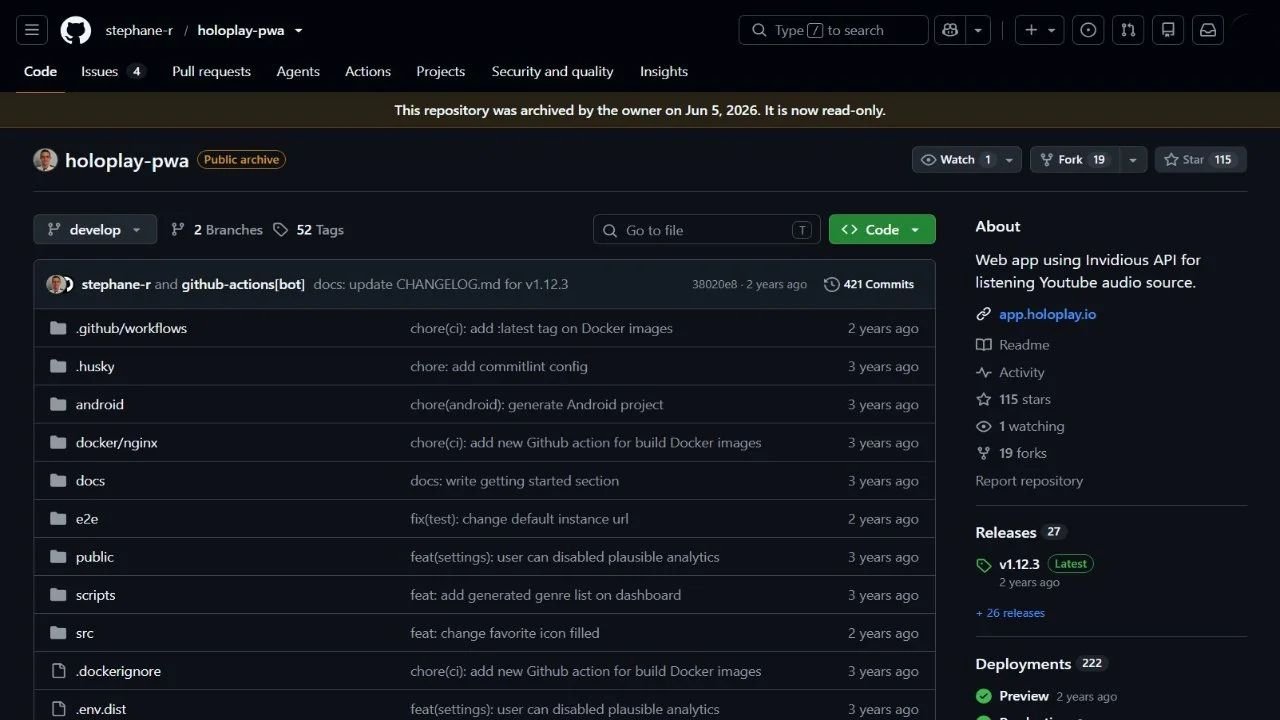Open the v1.12.3 release link

pos(1019,564)
